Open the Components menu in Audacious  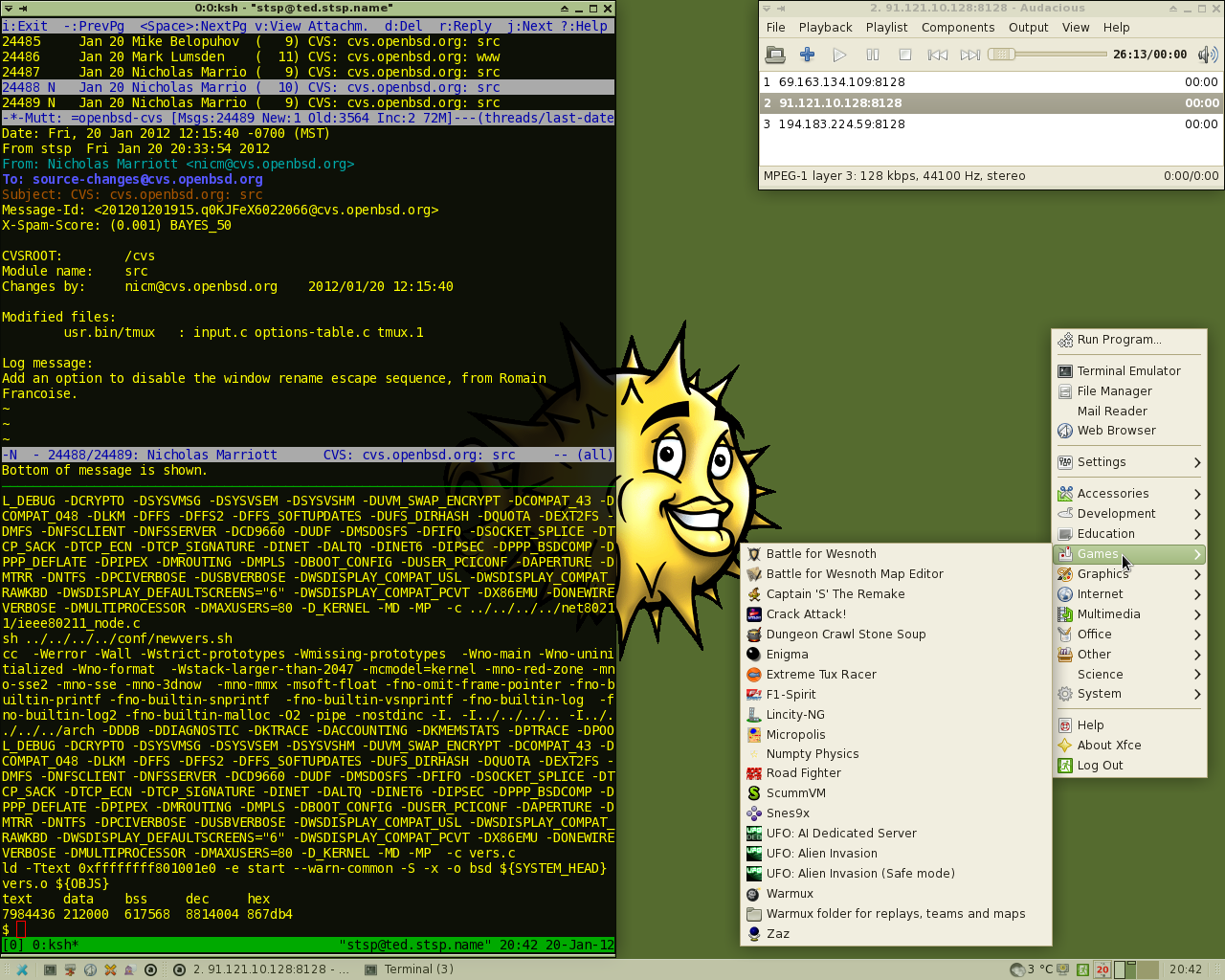pos(957,28)
